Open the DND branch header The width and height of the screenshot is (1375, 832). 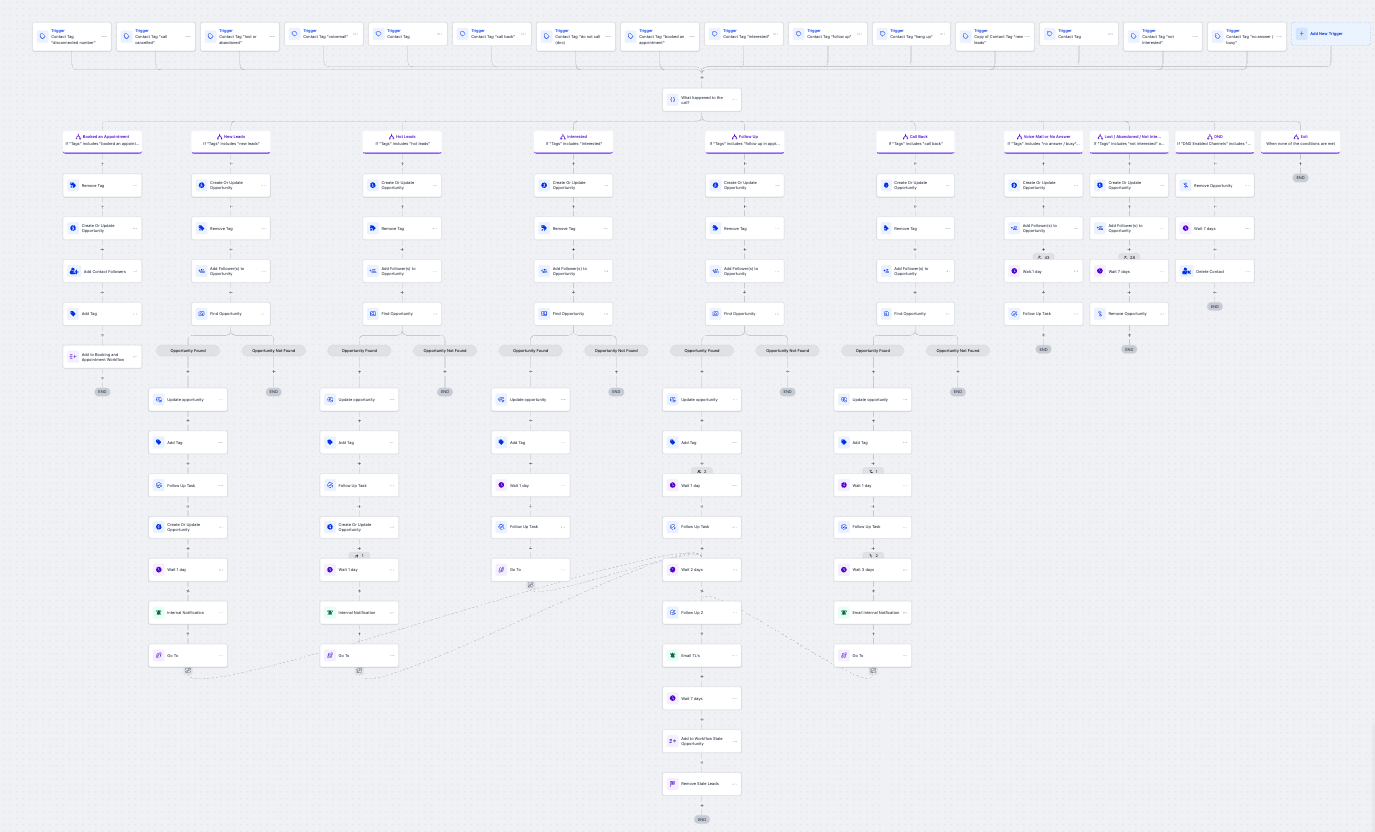(x=1215, y=140)
